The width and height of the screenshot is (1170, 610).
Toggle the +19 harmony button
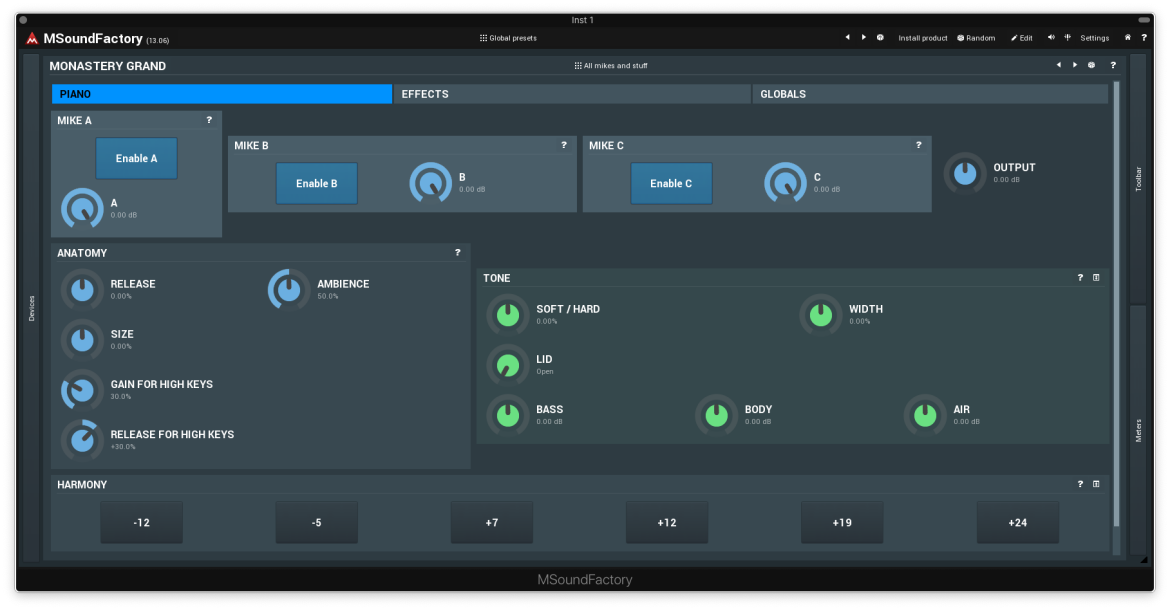pyautogui.click(x=842, y=523)
